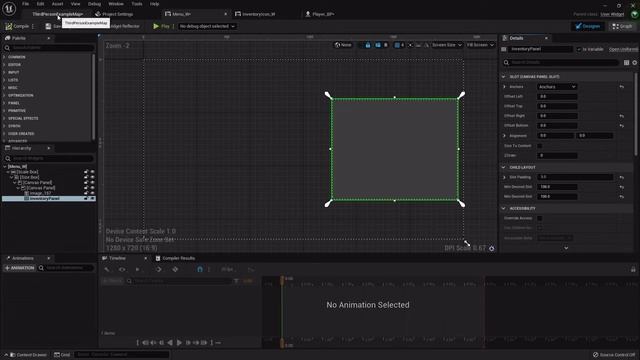Collapse Slot (Canvas Panel Slot) section
Viewport: 640px width, 360px height.
(x=504, y=77)
